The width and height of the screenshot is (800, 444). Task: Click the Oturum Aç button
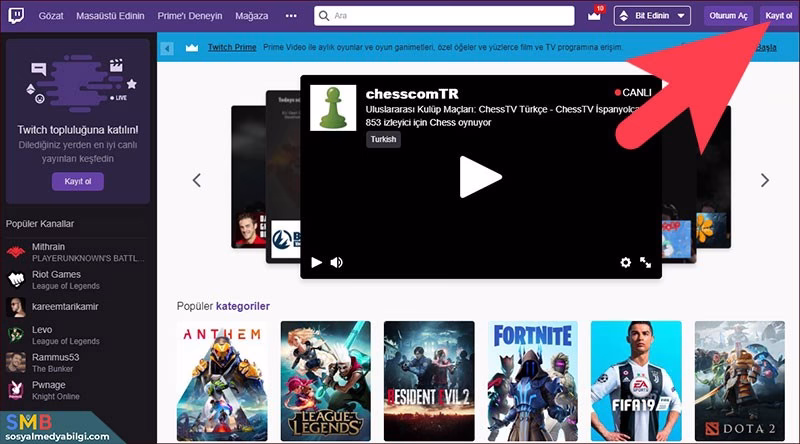click(728, 16)
